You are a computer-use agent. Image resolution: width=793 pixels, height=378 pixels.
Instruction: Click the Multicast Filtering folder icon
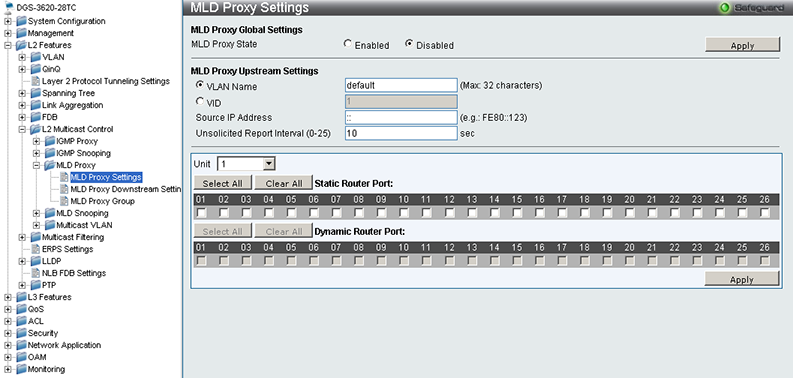(35, 237)
